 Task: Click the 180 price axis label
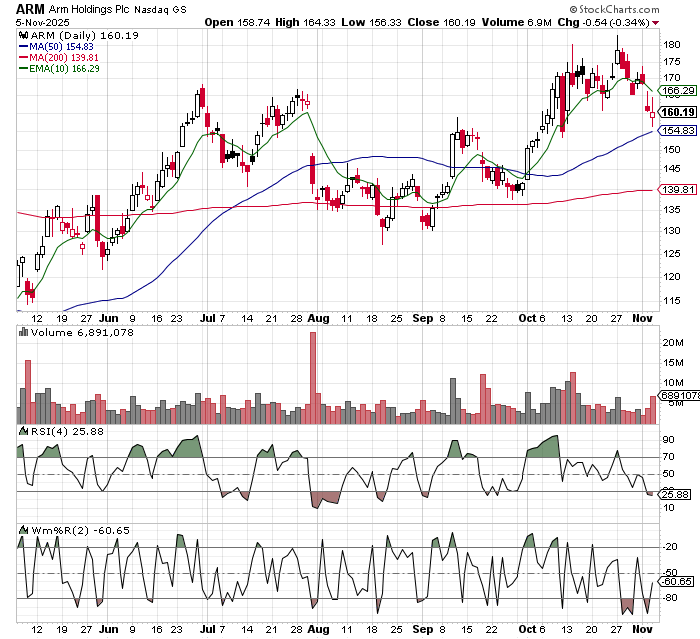[x=672, y=45]
